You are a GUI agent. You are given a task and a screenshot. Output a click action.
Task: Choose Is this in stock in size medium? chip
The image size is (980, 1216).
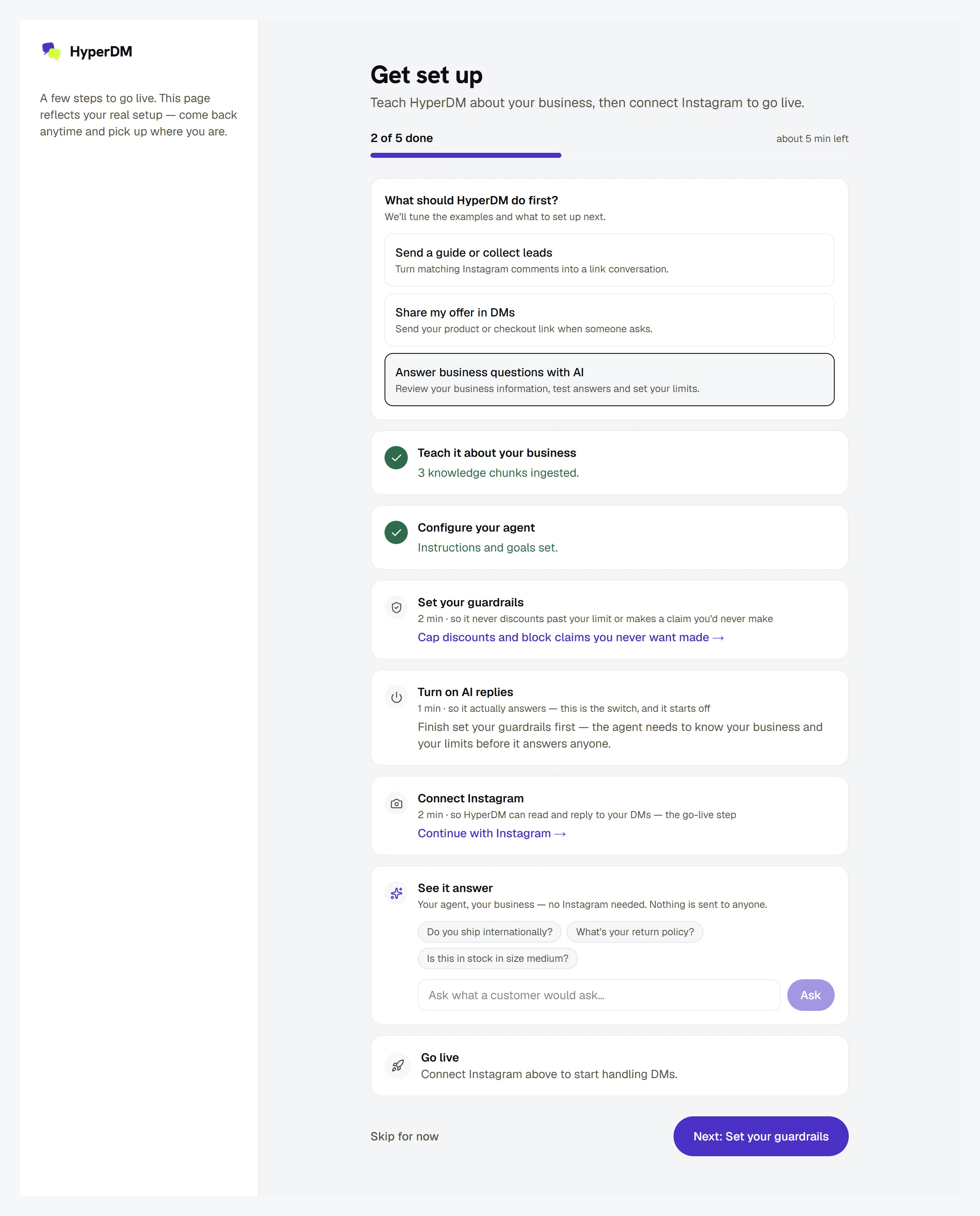(x=497, y=959)
